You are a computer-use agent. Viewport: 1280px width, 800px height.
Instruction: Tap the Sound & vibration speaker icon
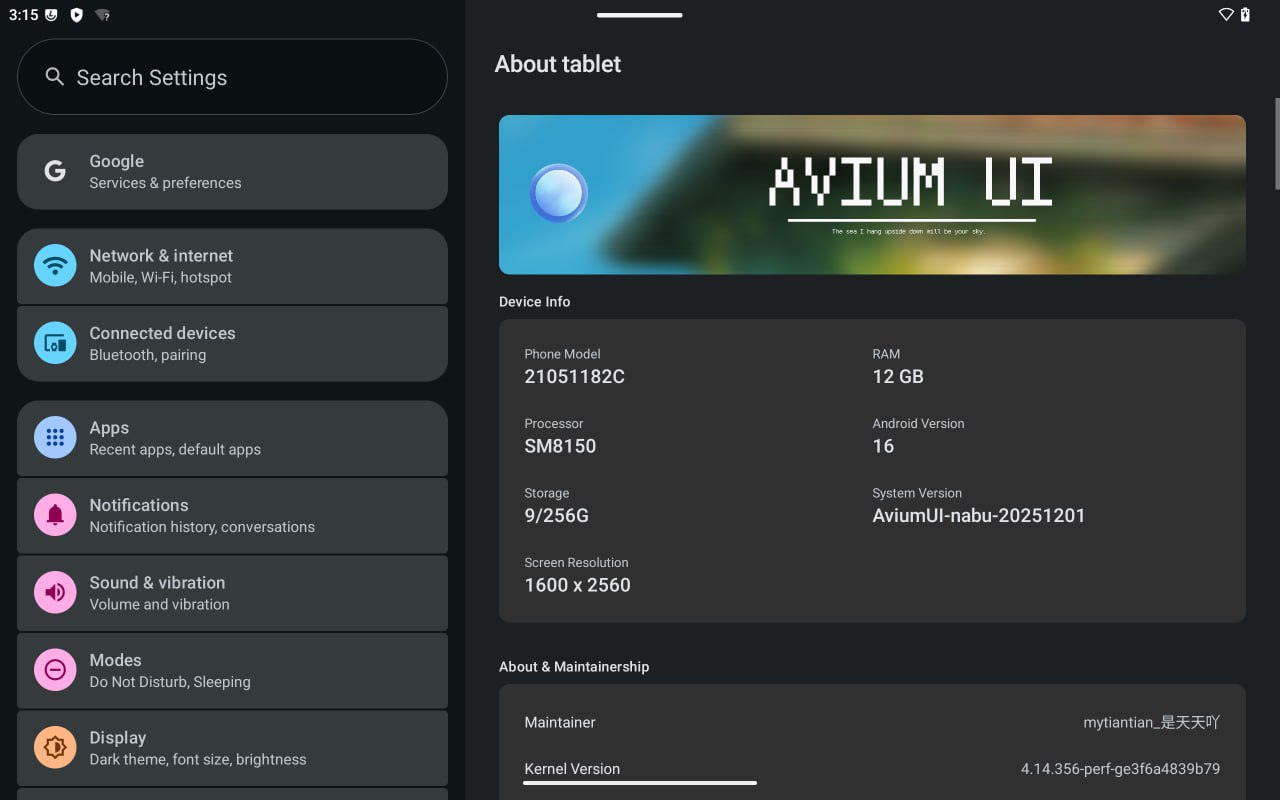tap(55, 593)
